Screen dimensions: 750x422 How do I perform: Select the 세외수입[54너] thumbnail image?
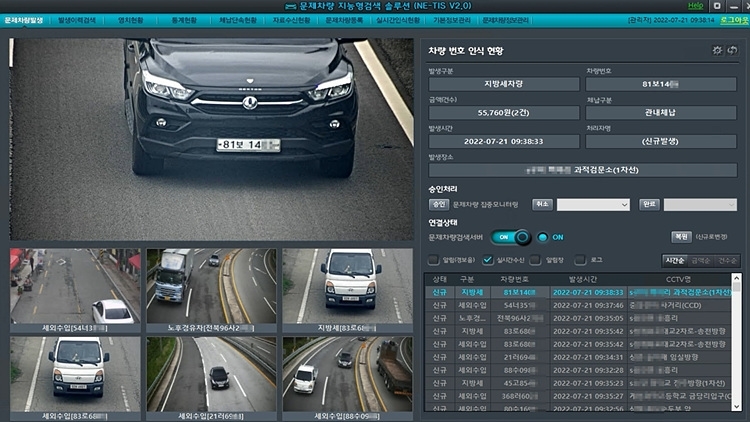click(x=73, y=285)
